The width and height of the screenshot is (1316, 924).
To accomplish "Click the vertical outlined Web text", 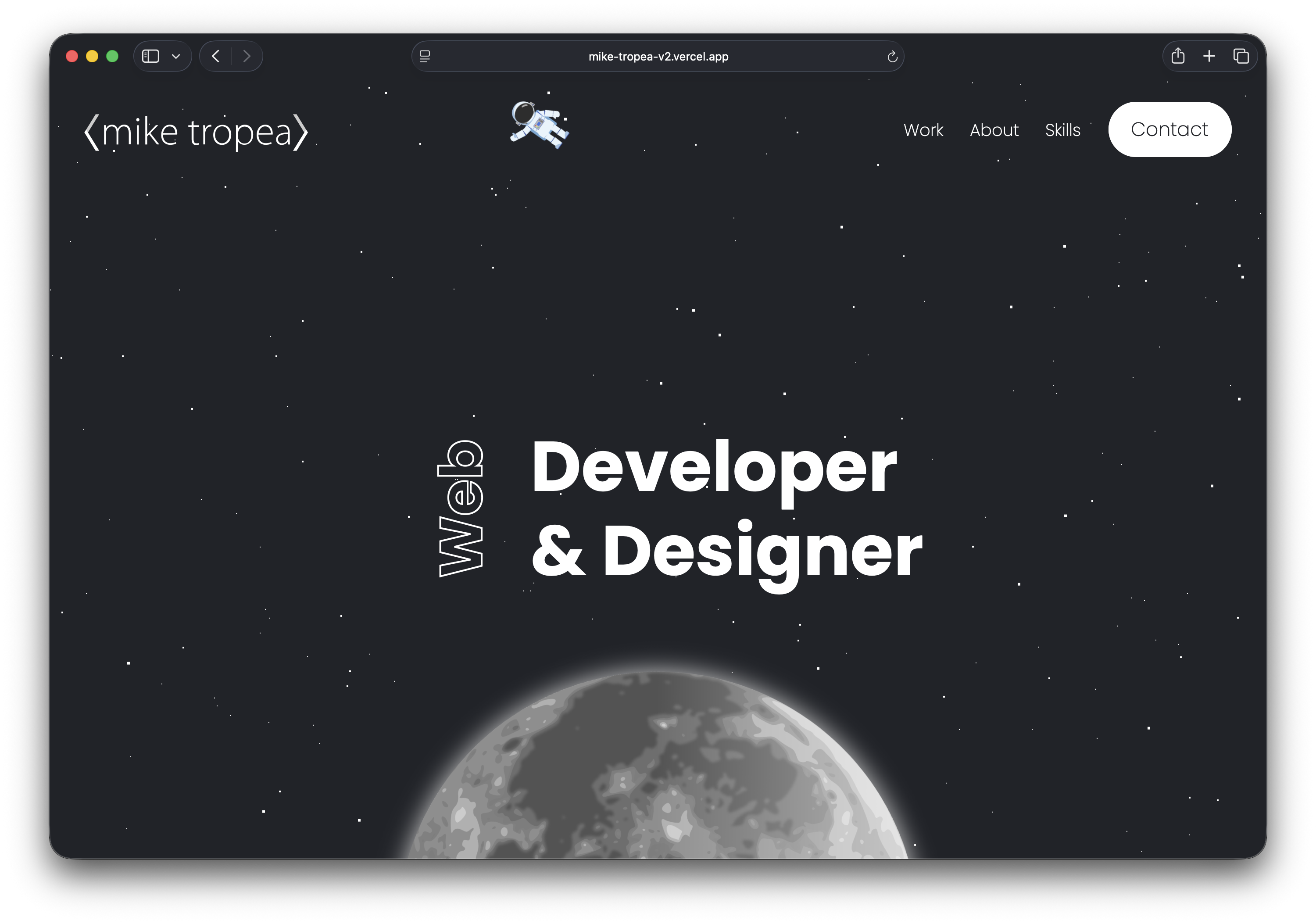I will click(x=460, y=509).
